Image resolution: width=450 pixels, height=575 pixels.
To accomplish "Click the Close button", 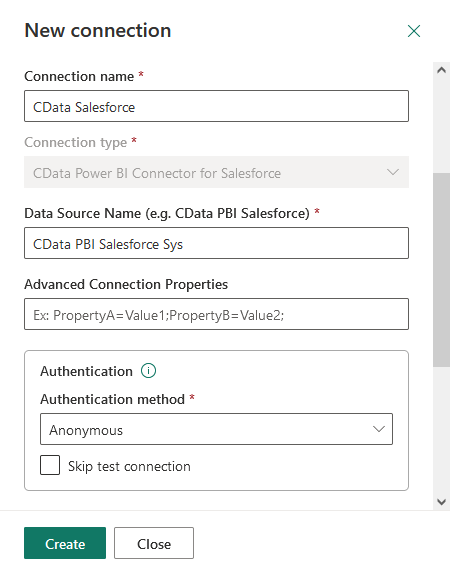I will (x=154, y=543).
